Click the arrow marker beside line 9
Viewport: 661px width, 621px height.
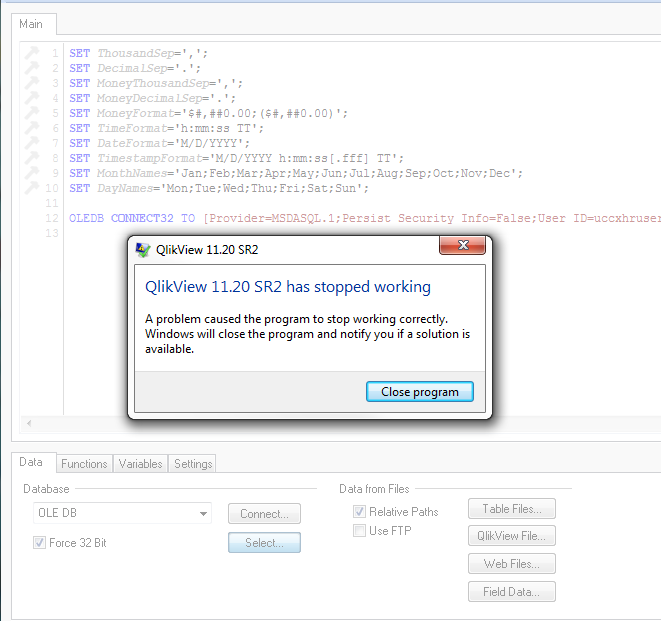point(32,172)
